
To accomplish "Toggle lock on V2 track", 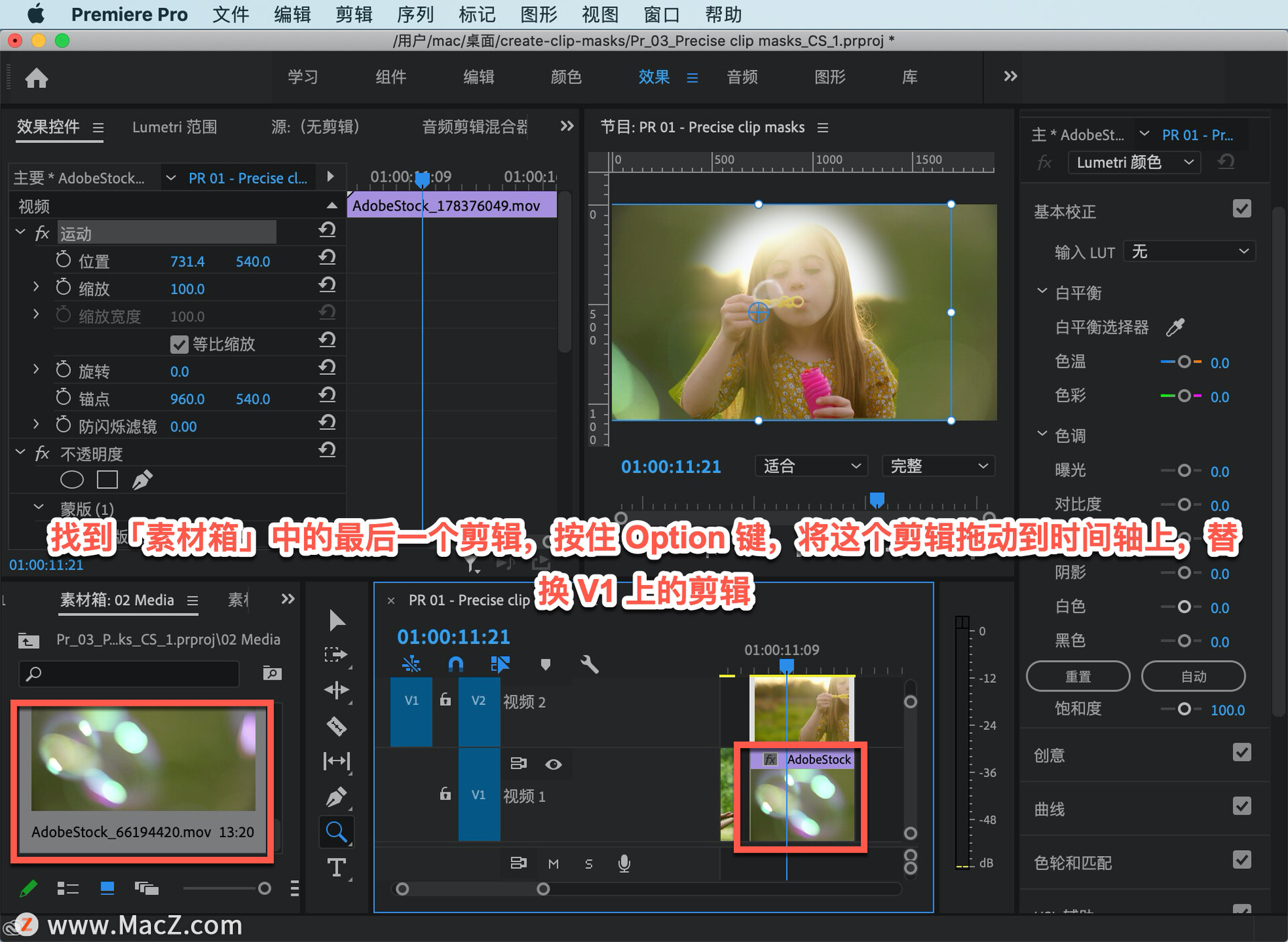I will coord(445,700).
